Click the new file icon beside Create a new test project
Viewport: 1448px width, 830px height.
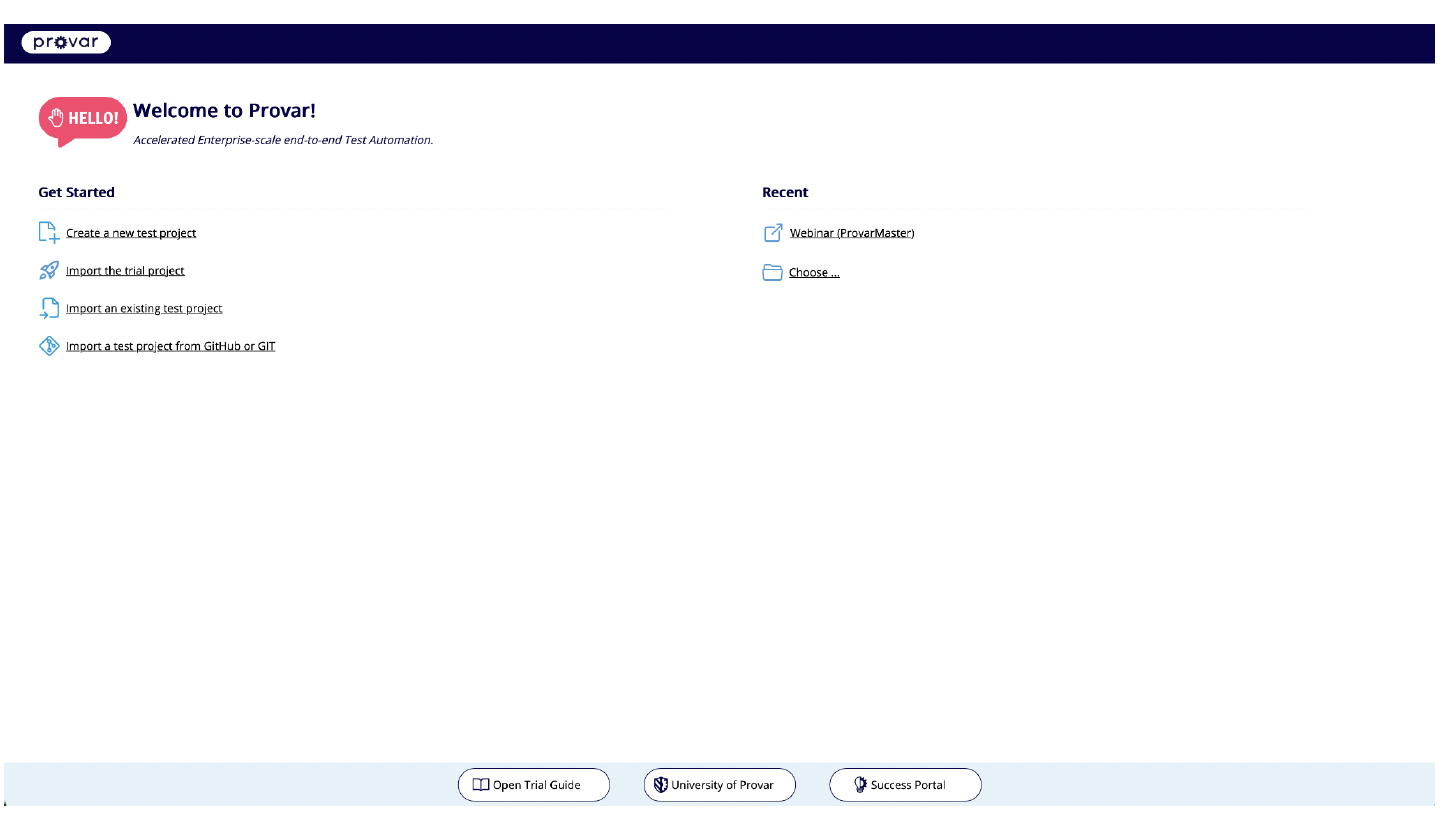[x=49, y=233]
